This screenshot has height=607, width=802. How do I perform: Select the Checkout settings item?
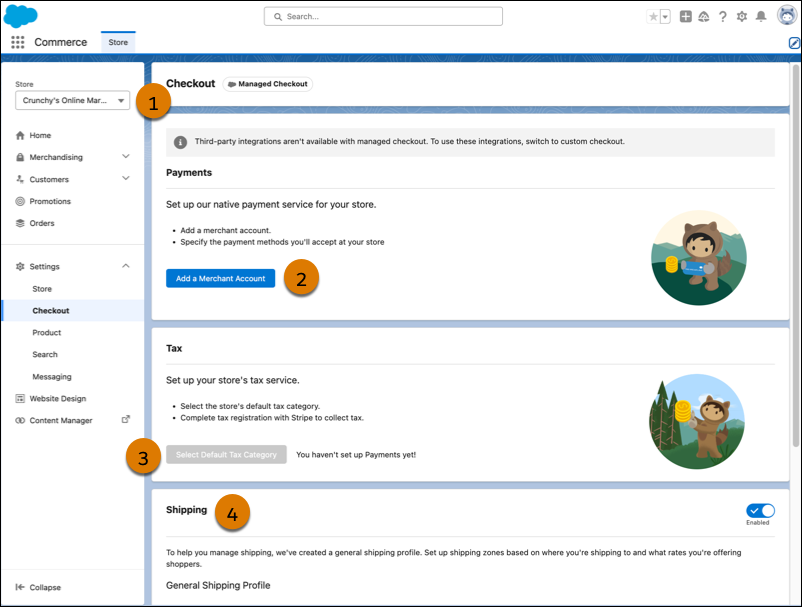coord(73,310)
